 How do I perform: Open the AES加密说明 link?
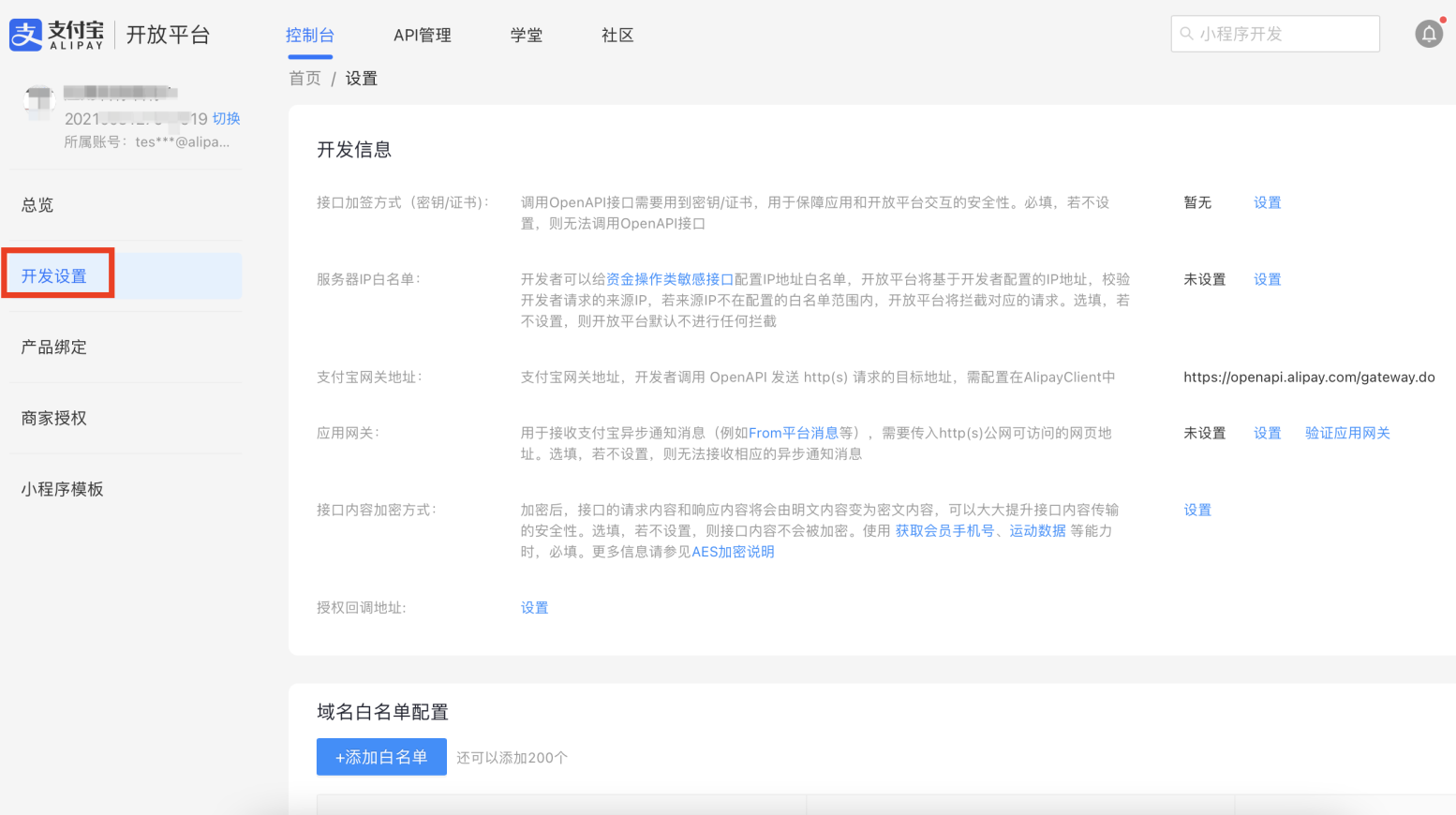733,552
